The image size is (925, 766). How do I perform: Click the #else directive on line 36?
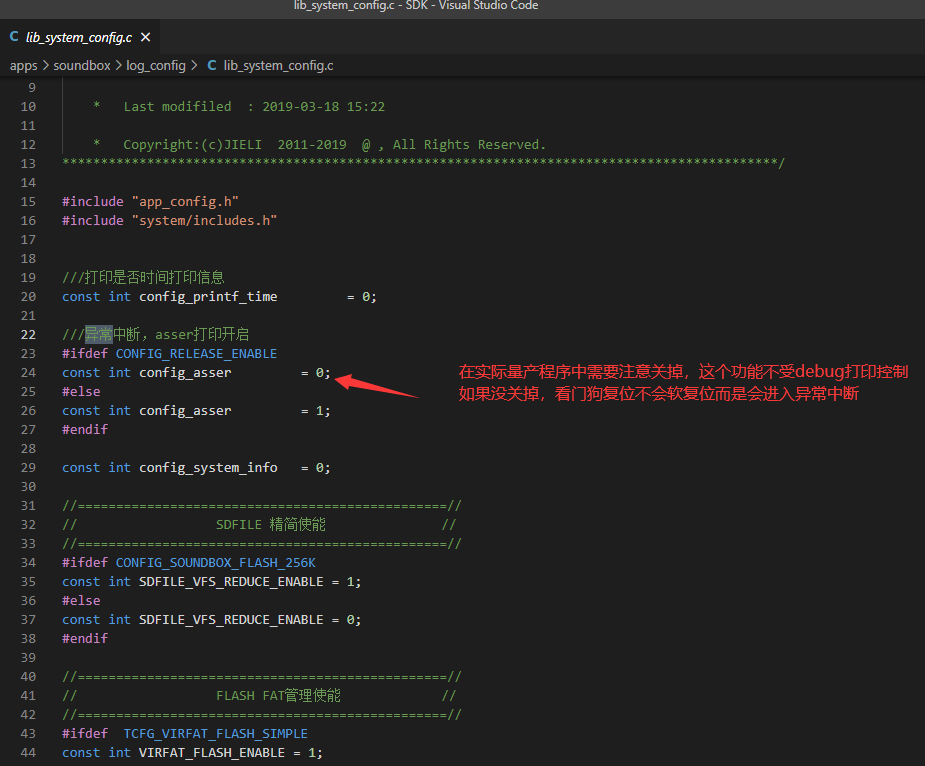pos(81,601)
